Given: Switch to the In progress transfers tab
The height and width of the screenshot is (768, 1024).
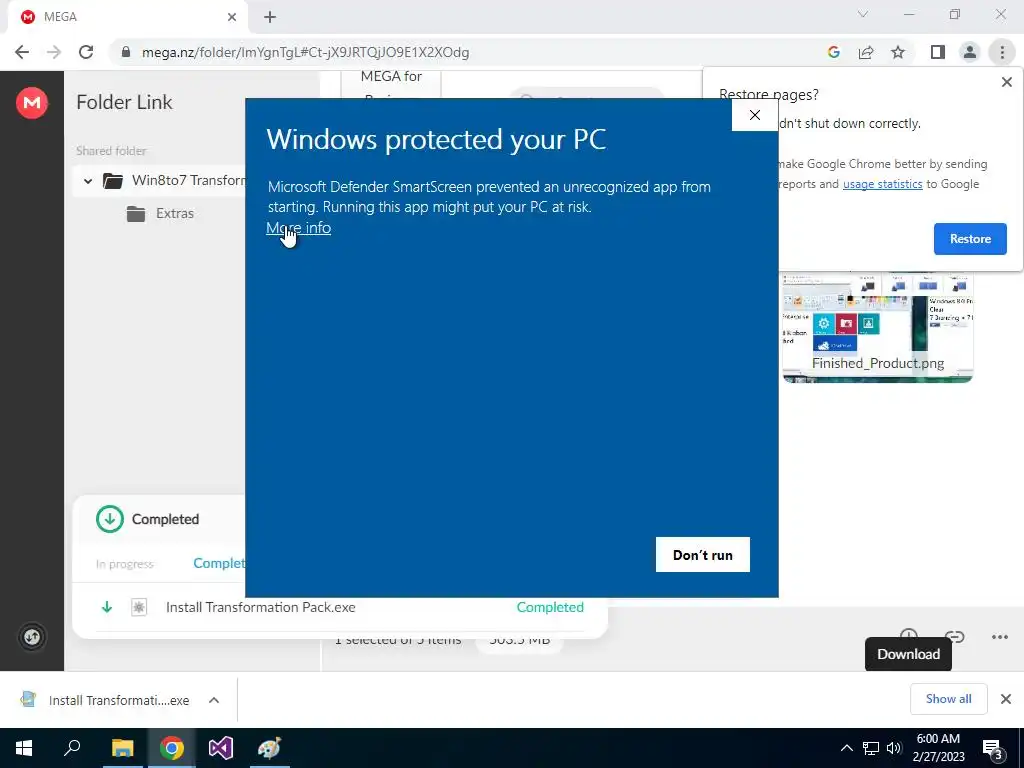Looking at the screenshot, I should coord(125,564).
